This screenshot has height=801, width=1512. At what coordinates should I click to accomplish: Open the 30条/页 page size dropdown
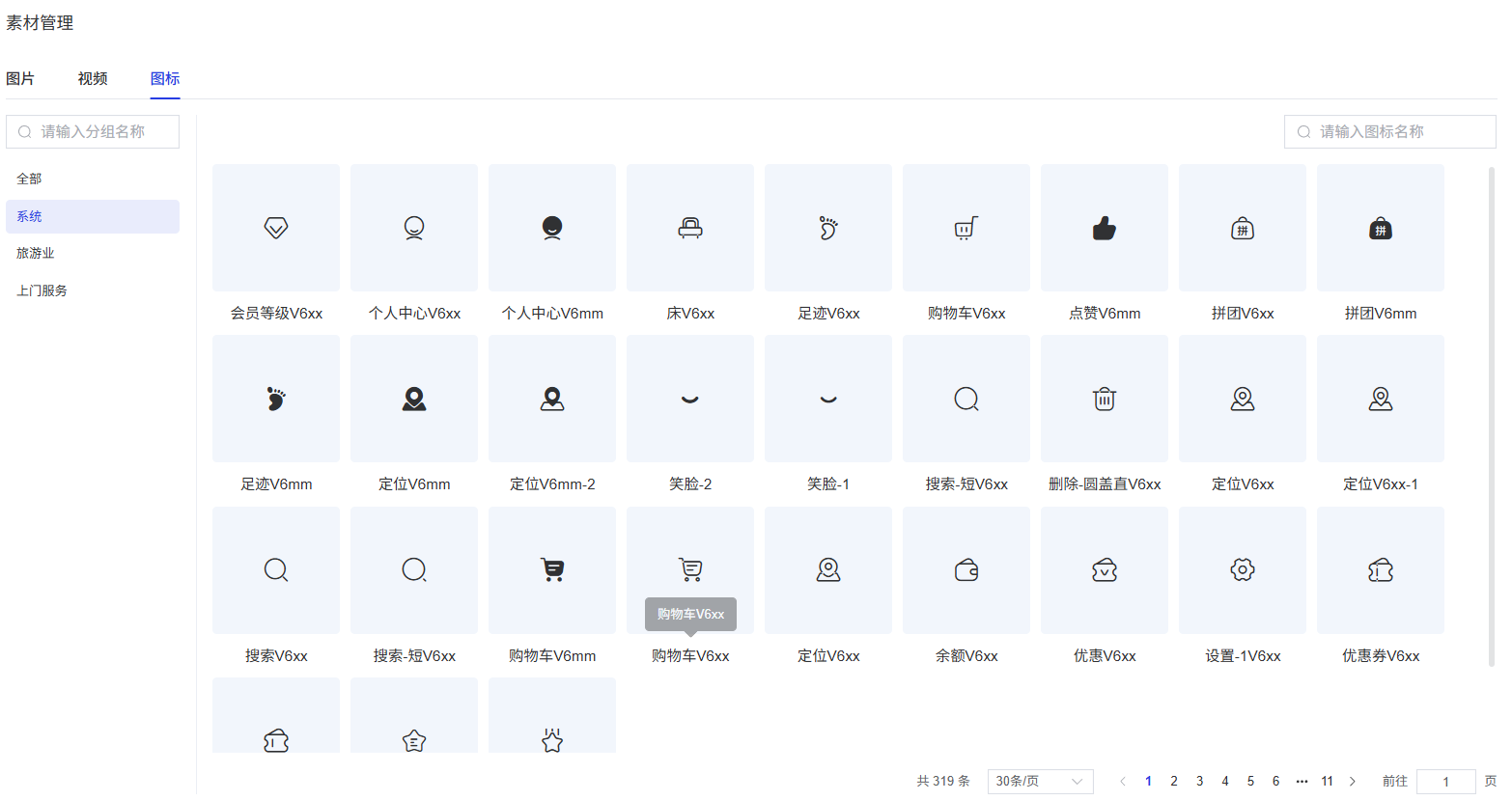tap(1040, 781)
